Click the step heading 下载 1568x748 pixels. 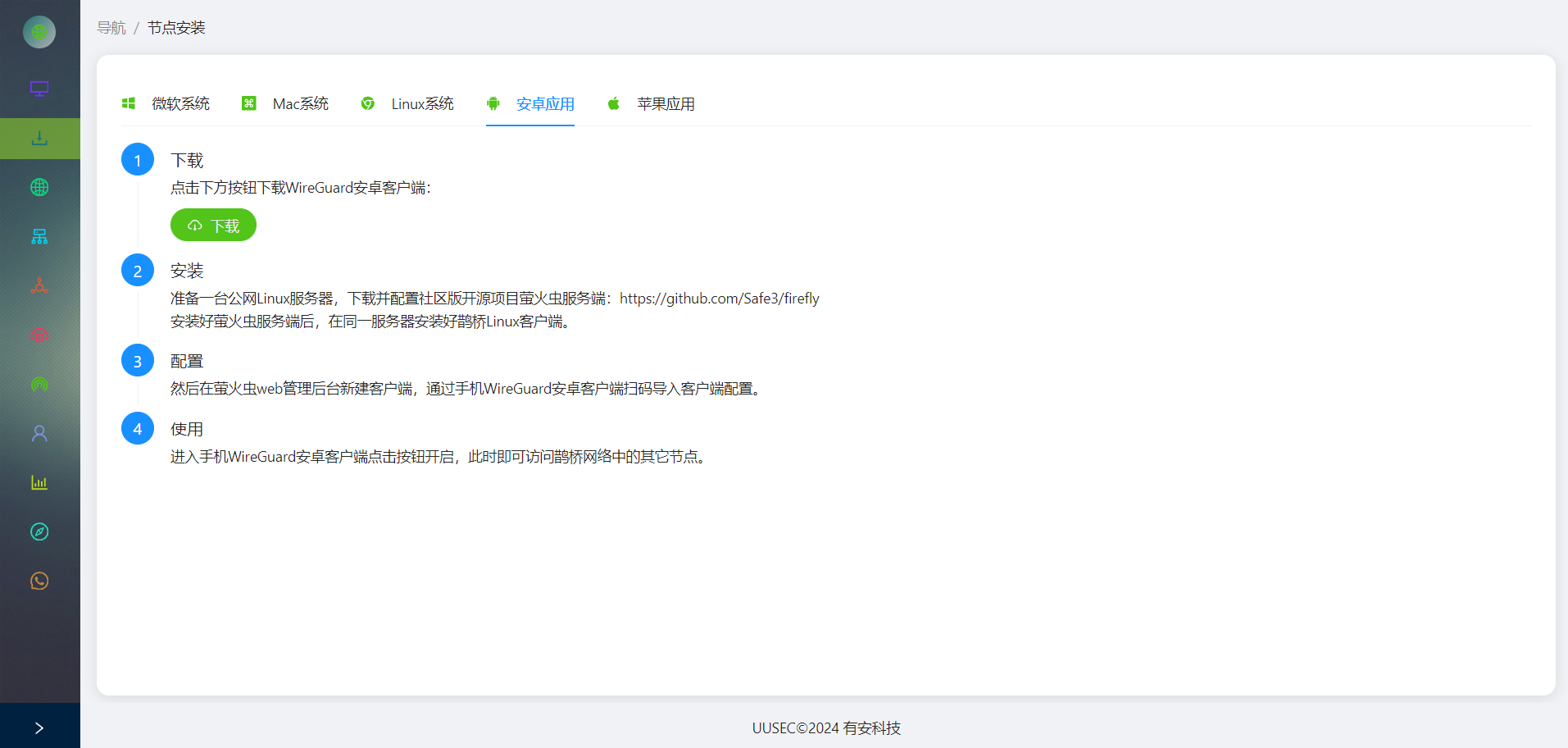(187, 161)
